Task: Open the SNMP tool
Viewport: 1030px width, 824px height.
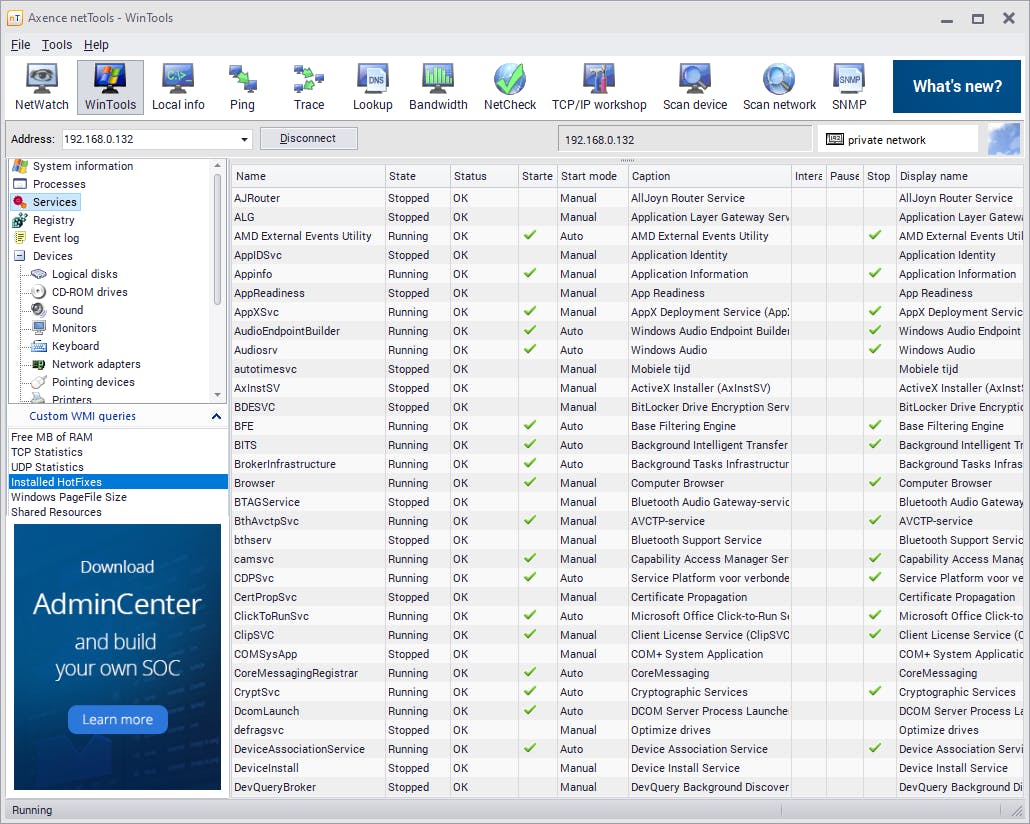Action: click(849, 87)
